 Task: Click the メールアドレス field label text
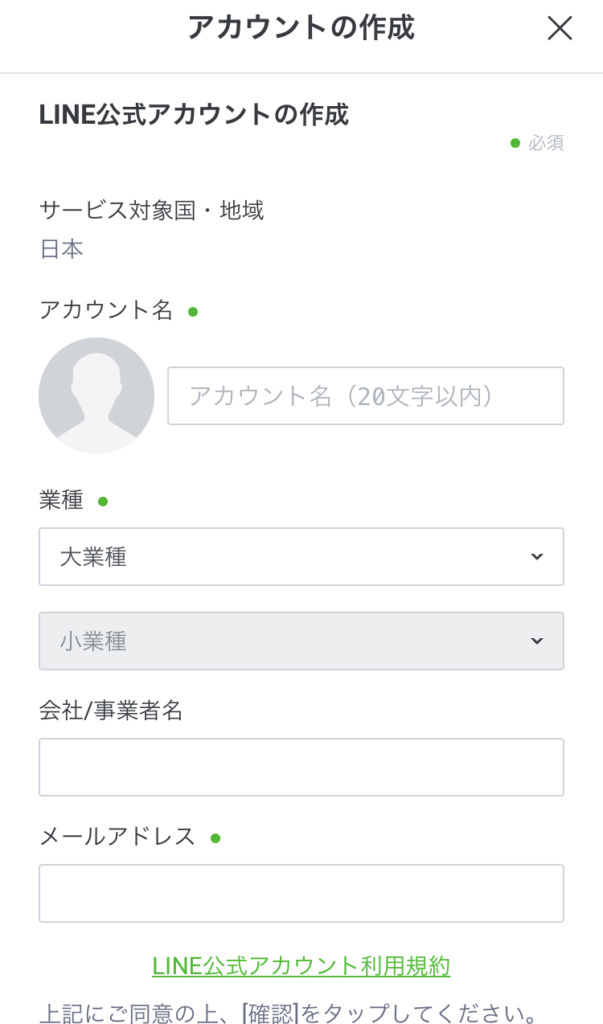(x=117, y=837)
